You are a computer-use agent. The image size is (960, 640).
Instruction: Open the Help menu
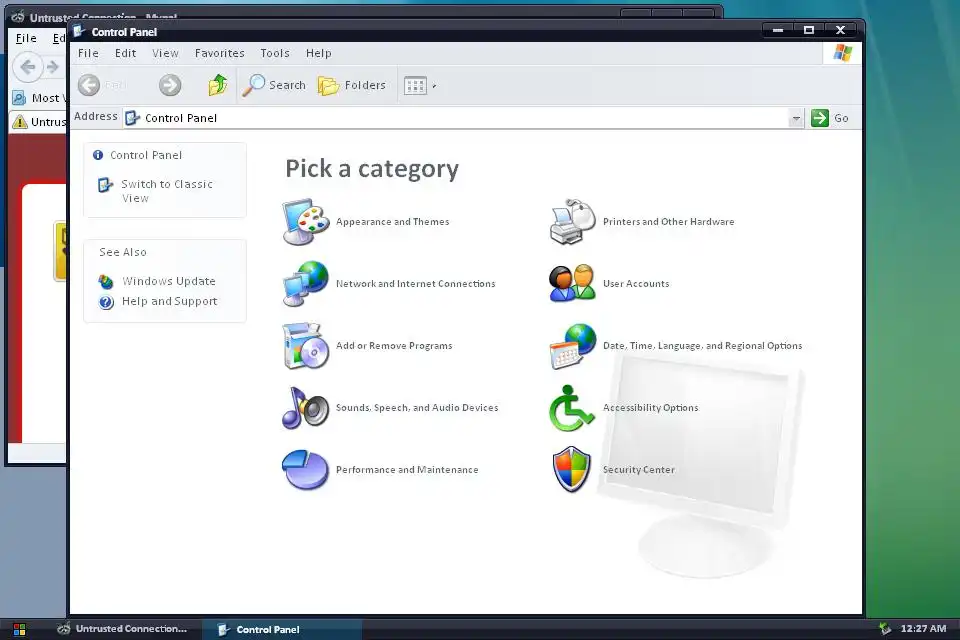[318, 53]
